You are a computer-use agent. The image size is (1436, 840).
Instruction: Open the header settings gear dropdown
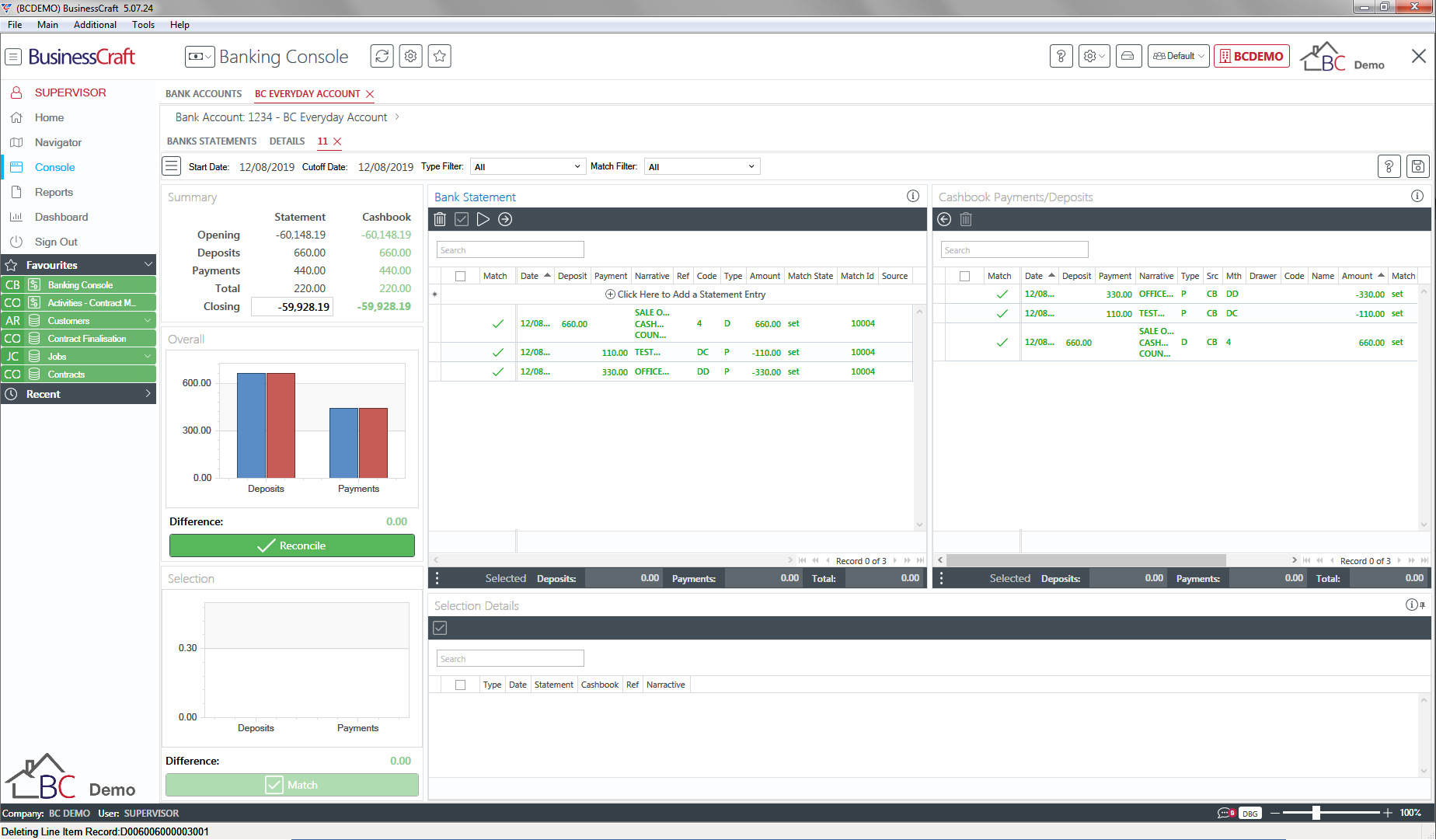(1094, 56)
